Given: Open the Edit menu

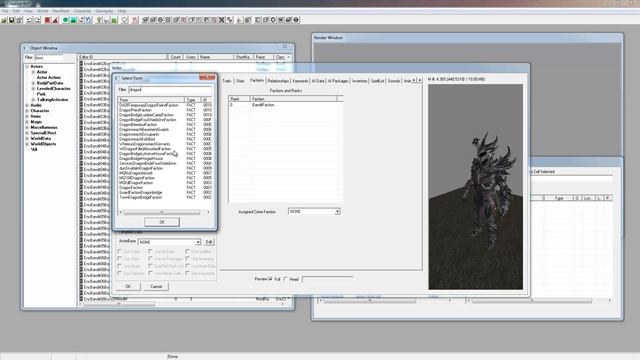Looking at the screenshot, I should (x=16, y=11).
